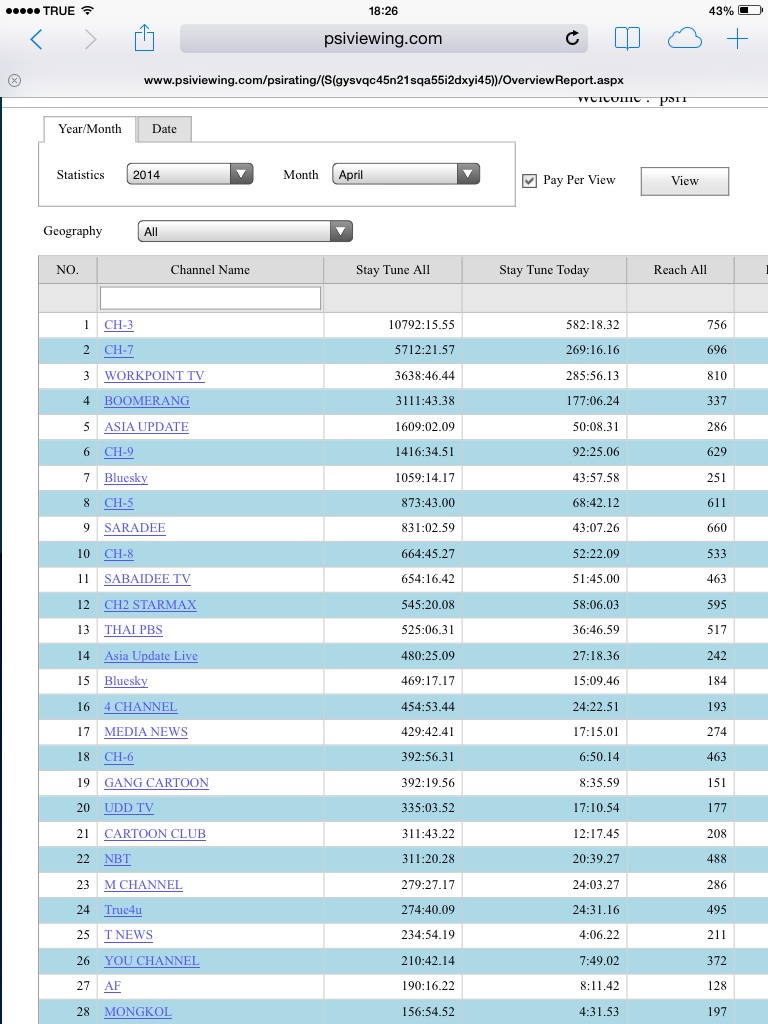Sort by Channel Name column header
Viewport: 768px width, 1024px height.
pos(210,270)
